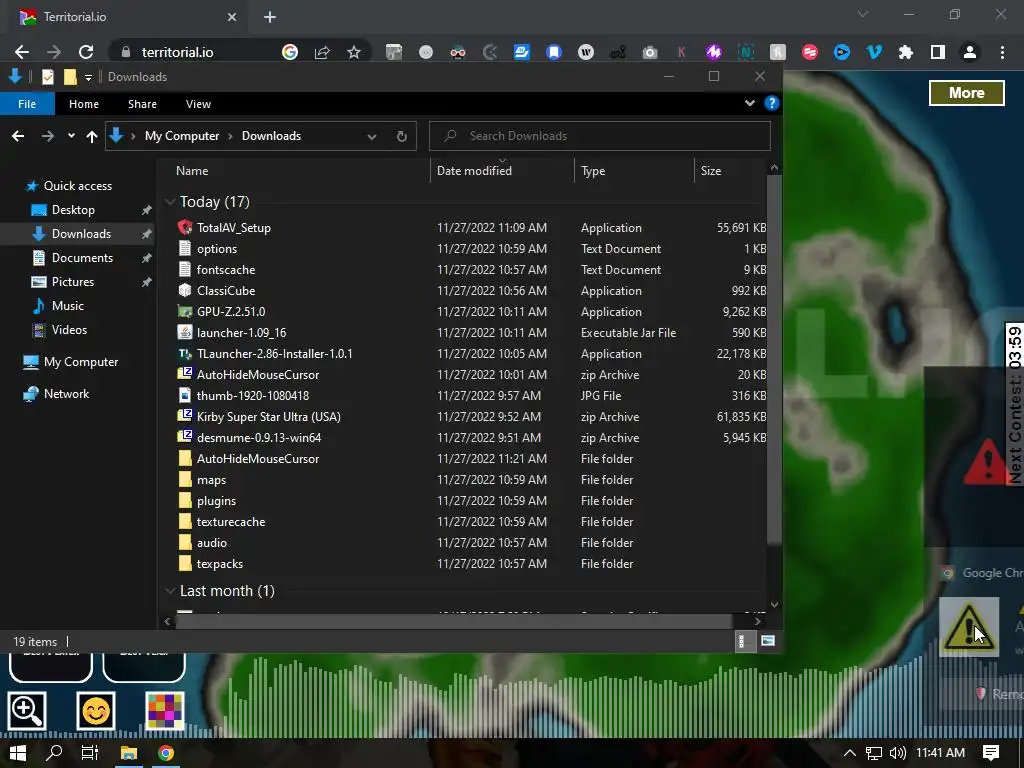Screen dimensions: 1024x768
Task: Switch to Territorial.io browser tab
Action: point(127,17)
